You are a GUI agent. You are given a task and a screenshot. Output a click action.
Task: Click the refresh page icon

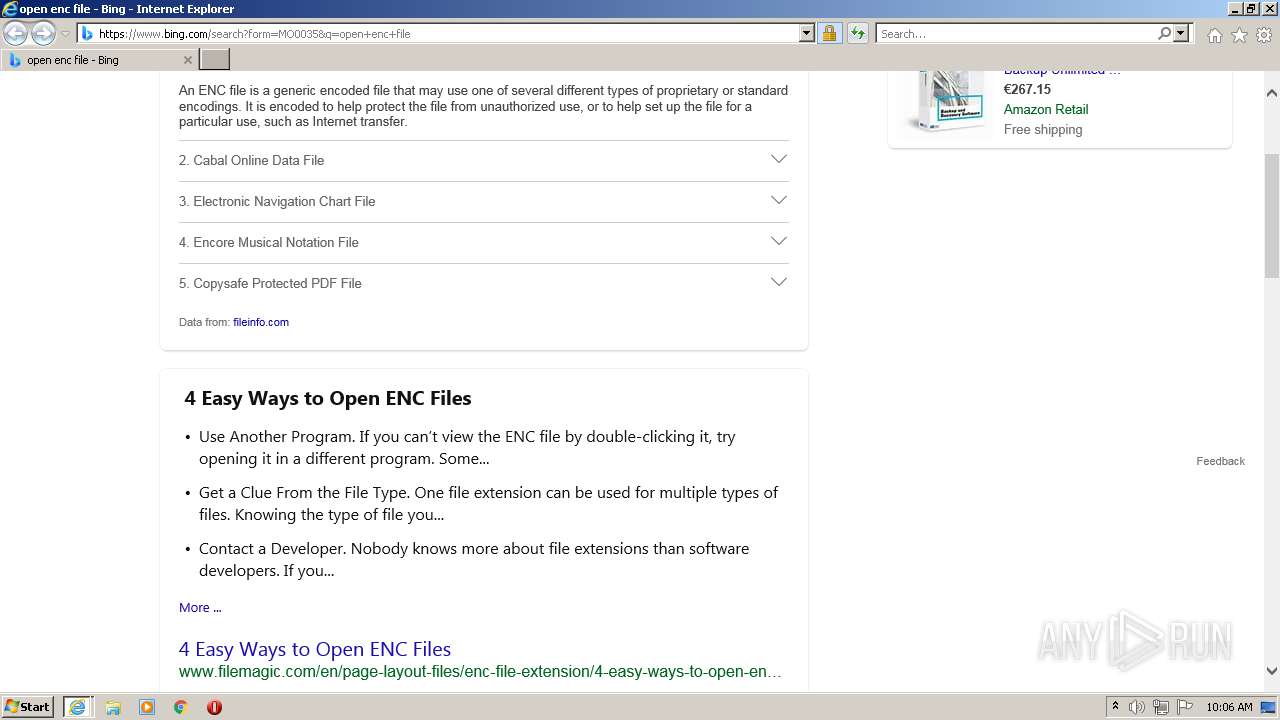[x=857, y=33]
